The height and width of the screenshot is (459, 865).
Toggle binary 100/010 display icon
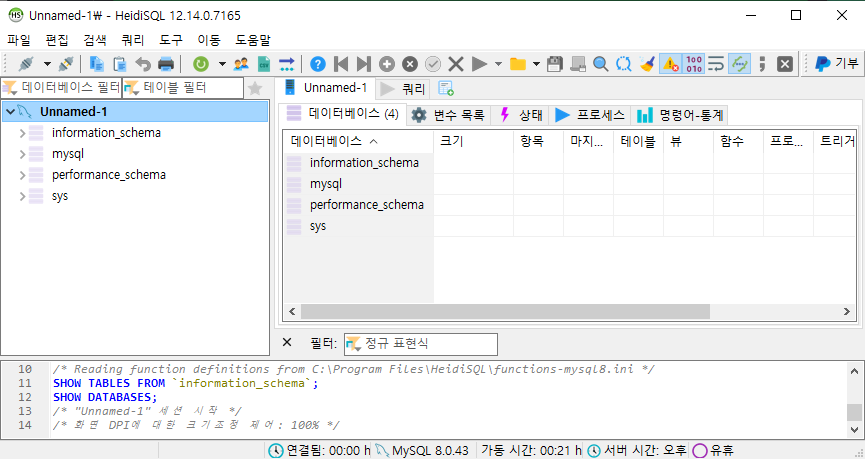693,64
